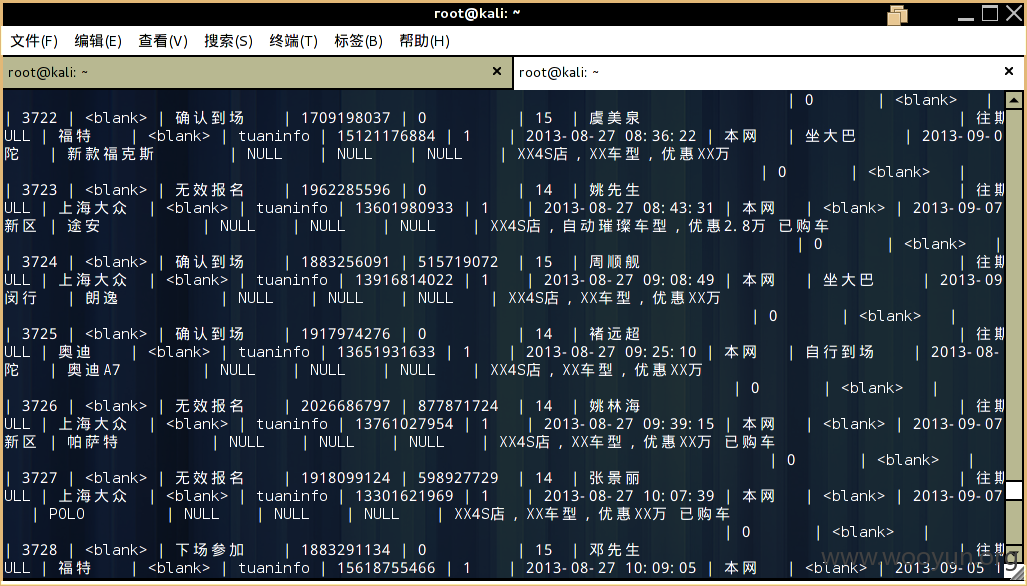Click phone number 15618755466
Screen dimensions: 1027x586
(x=386, y=568)
